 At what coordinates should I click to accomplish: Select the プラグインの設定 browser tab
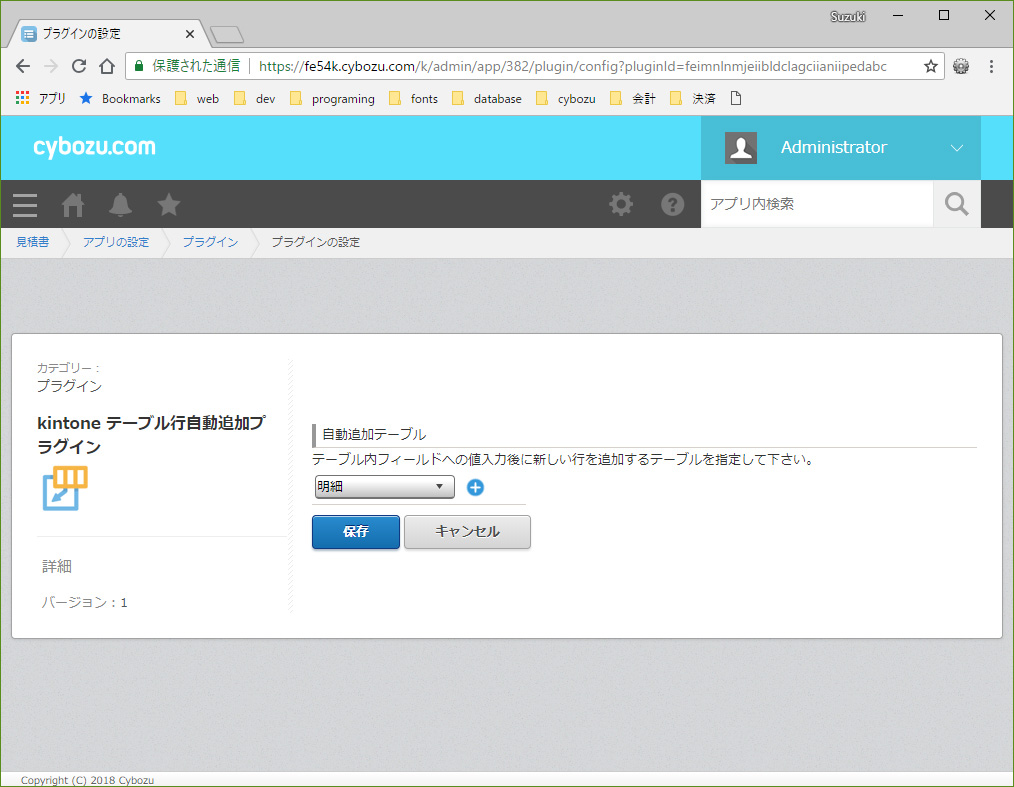[107, 34]
